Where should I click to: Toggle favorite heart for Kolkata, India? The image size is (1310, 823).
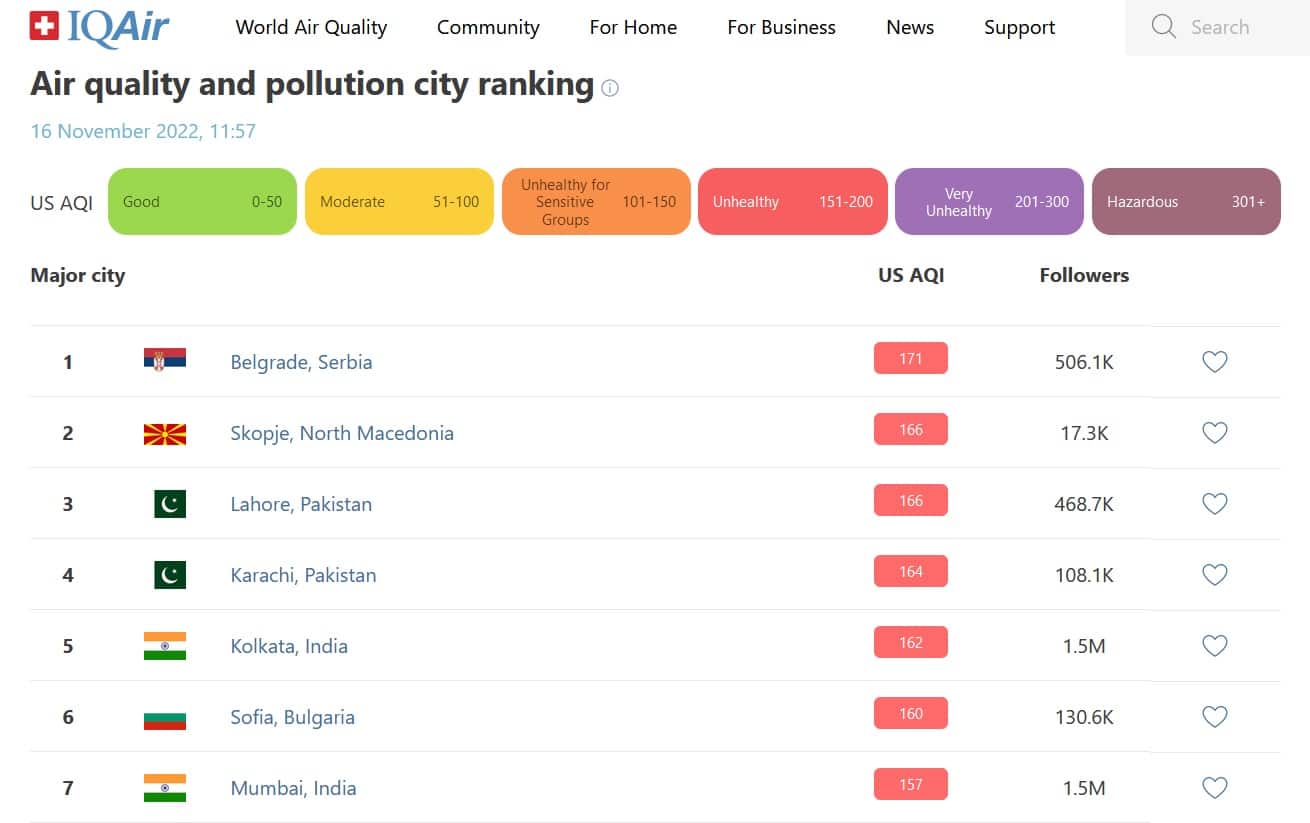pyautogui.click(x=1214, y=646)
